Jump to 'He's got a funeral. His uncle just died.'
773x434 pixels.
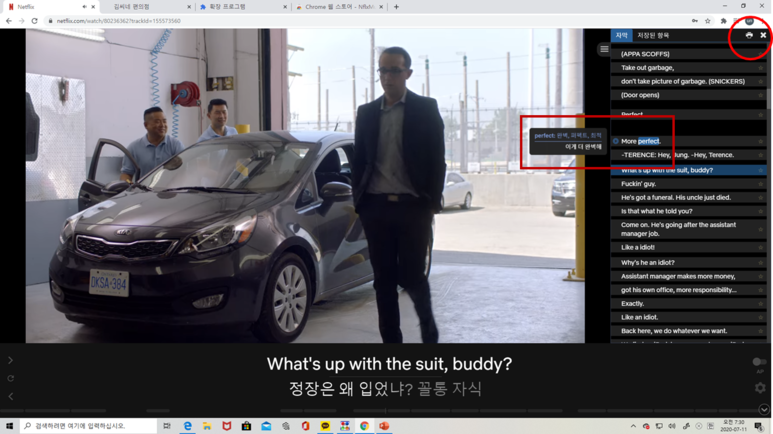[688, 197]
